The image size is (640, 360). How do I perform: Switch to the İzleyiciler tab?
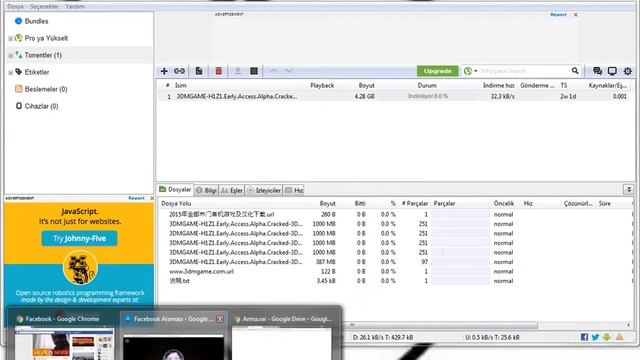click(x=264, y=190)
